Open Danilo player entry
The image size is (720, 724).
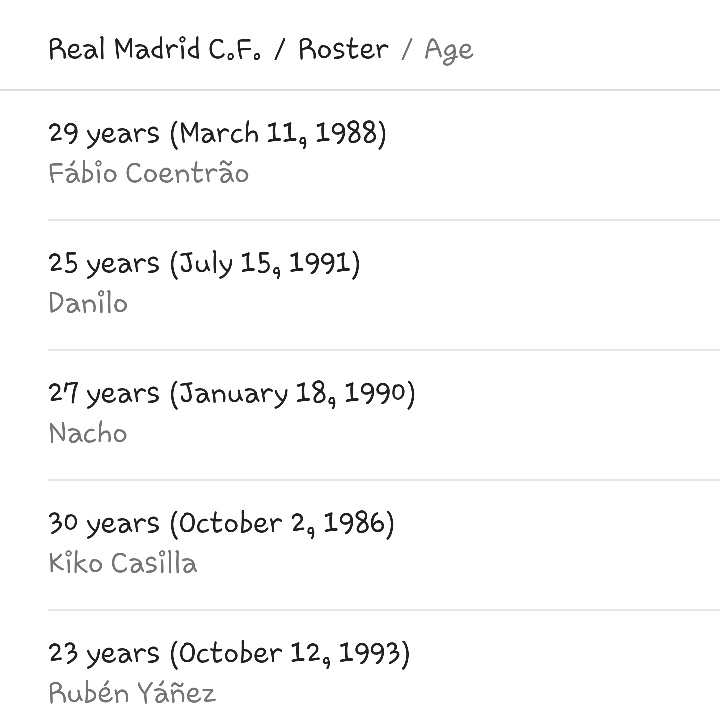[x=88, y=303]
